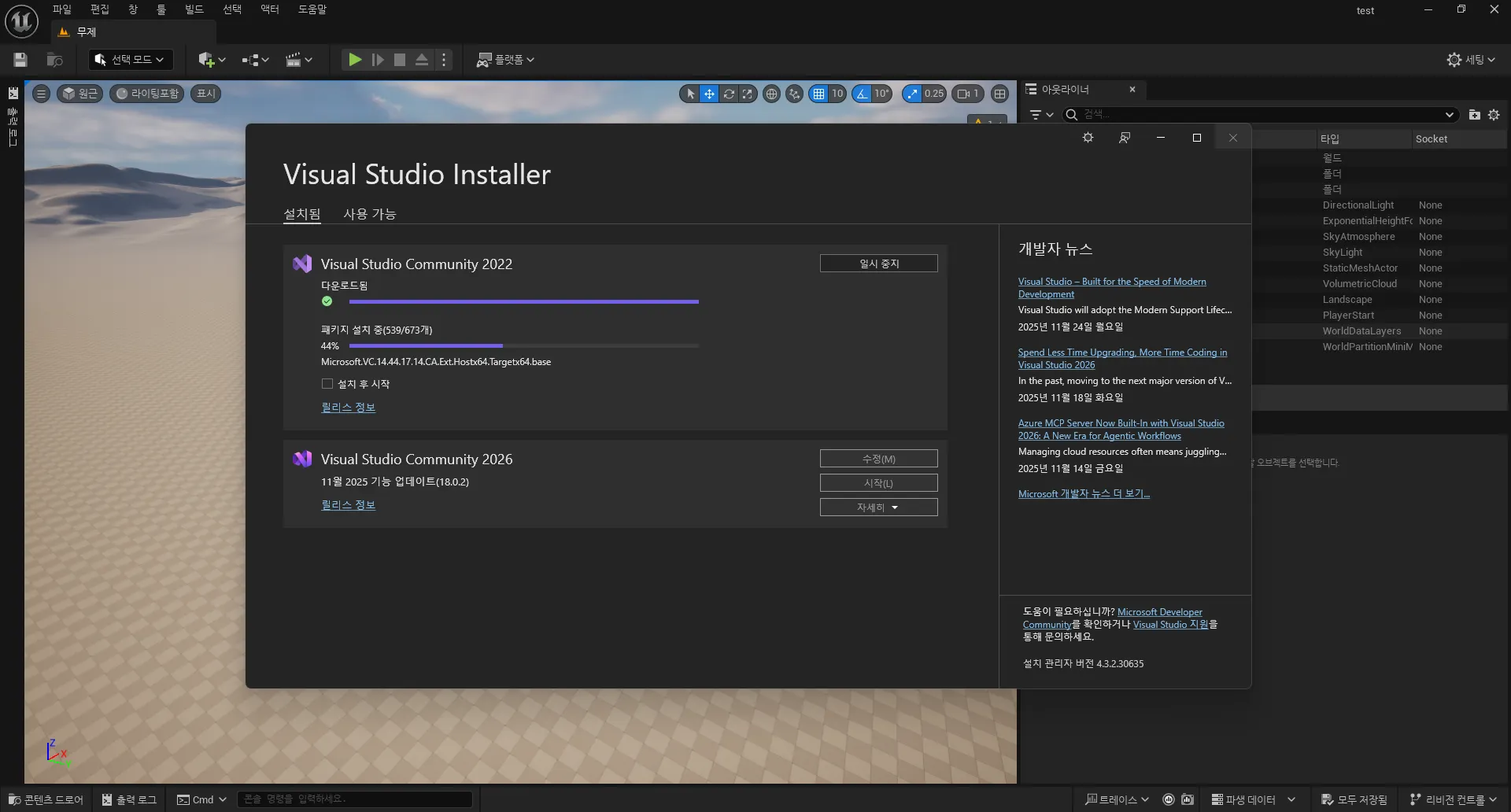The height and width of the screenshot is (812, 1511).
Task: Click the 콘솔 명령 input field
Action: (x=354, y=799)
